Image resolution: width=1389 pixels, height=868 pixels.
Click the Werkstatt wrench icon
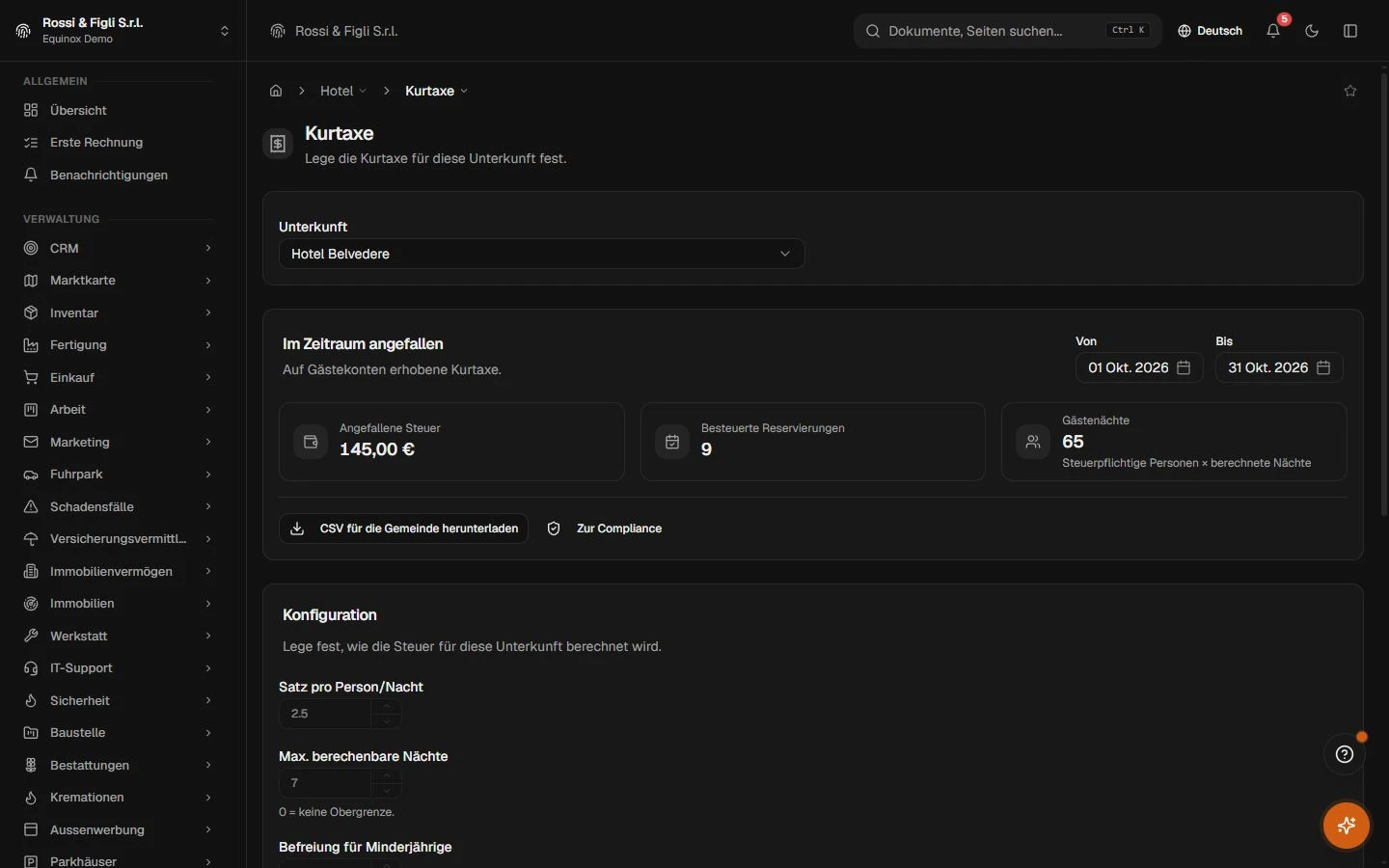31,636
